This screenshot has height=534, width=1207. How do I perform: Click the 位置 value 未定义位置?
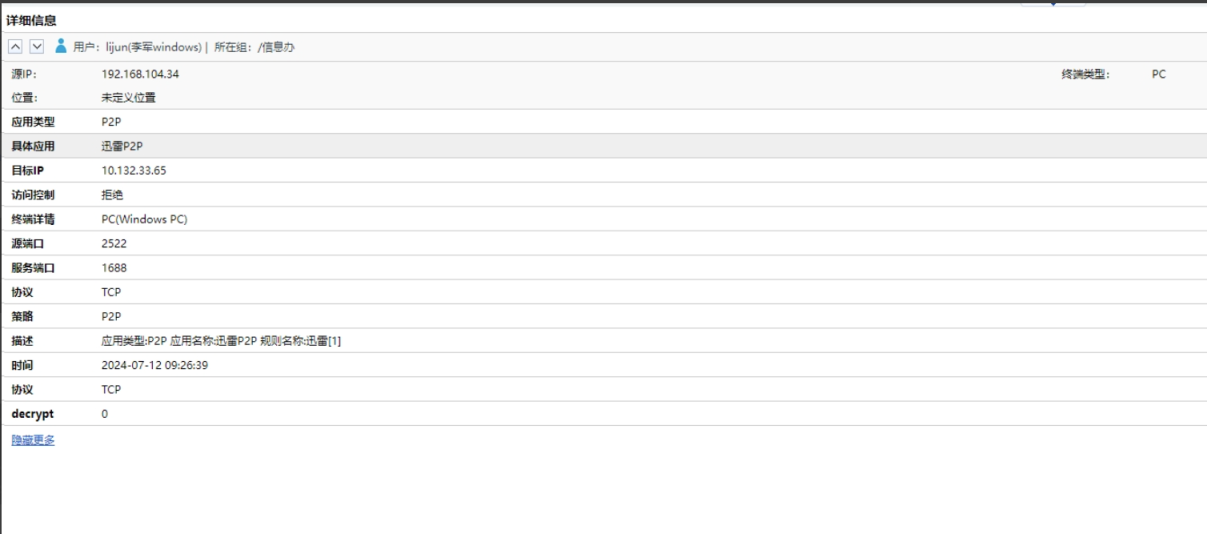tap(128, 98)
